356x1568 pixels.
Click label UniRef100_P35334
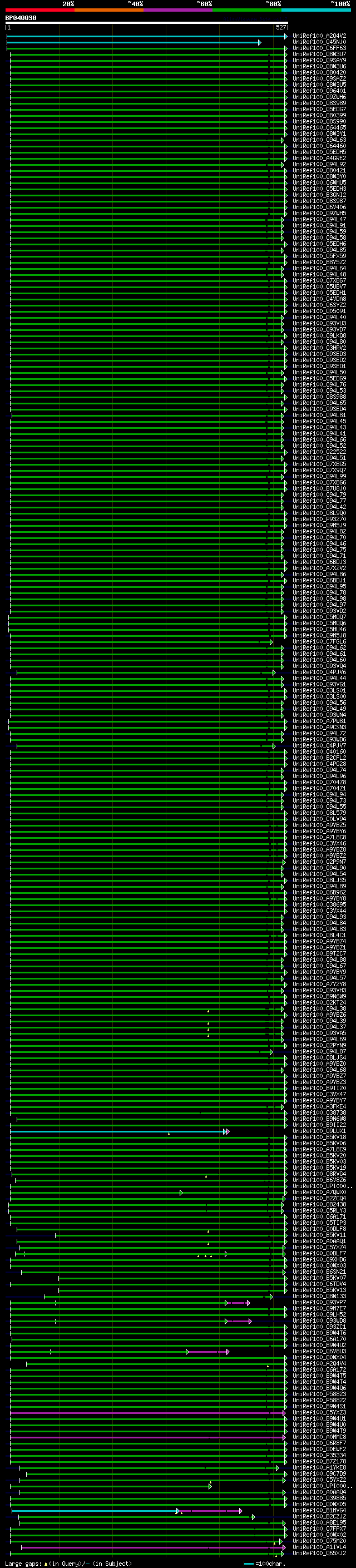click(x=319, y=1456)
